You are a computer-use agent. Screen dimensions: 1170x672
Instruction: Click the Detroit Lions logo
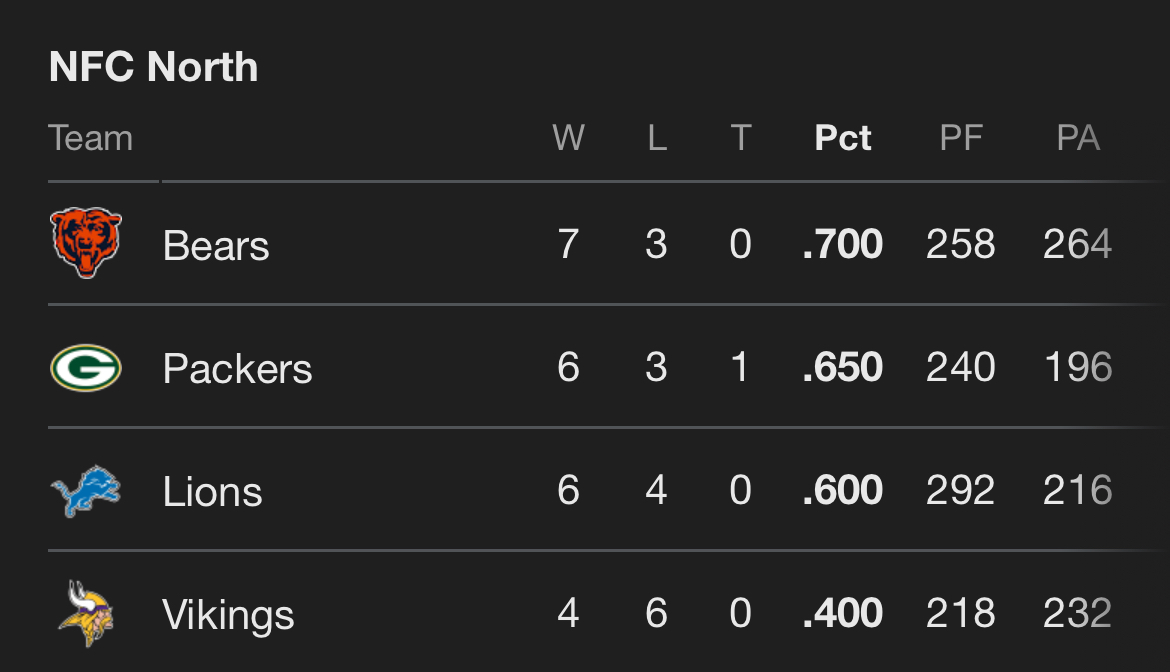[86, 490]
